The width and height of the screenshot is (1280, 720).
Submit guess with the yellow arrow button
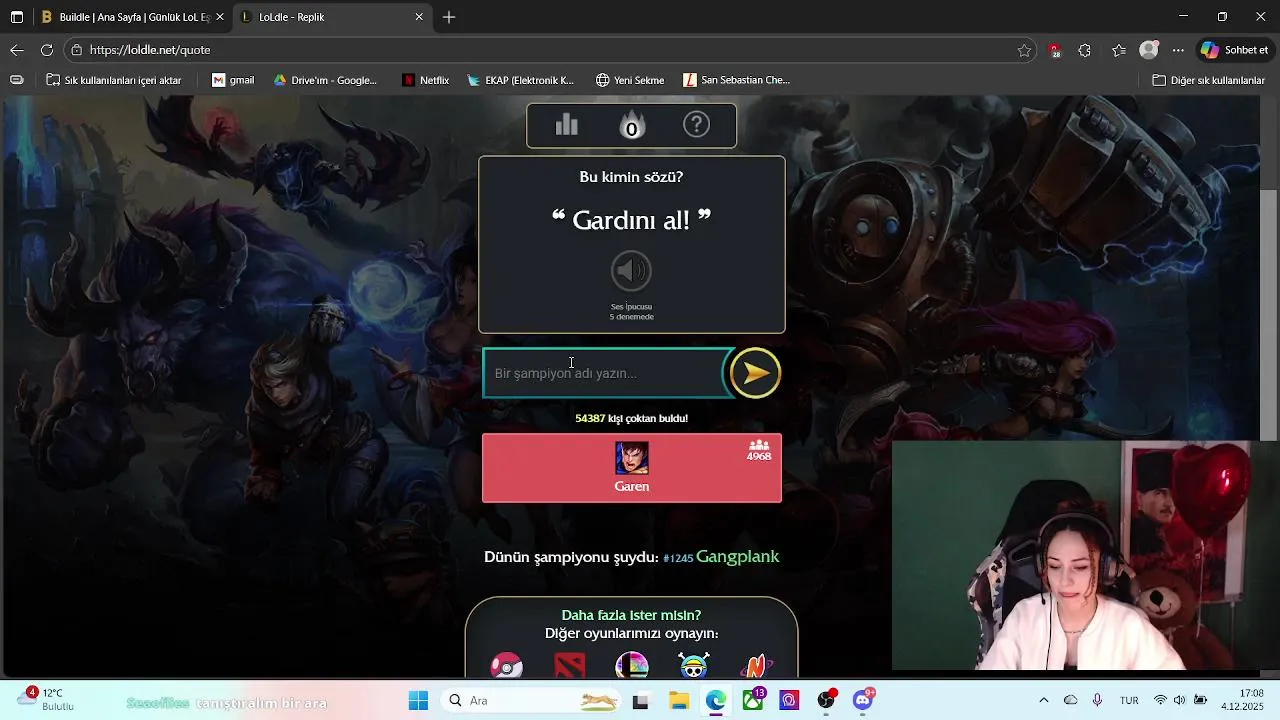755,373
